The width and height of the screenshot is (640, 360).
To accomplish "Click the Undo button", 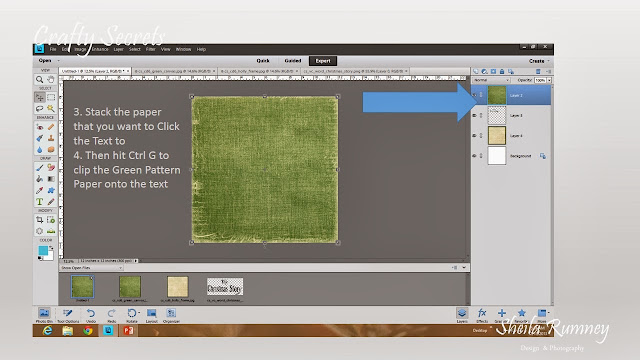I will click(x=91, y=315).
